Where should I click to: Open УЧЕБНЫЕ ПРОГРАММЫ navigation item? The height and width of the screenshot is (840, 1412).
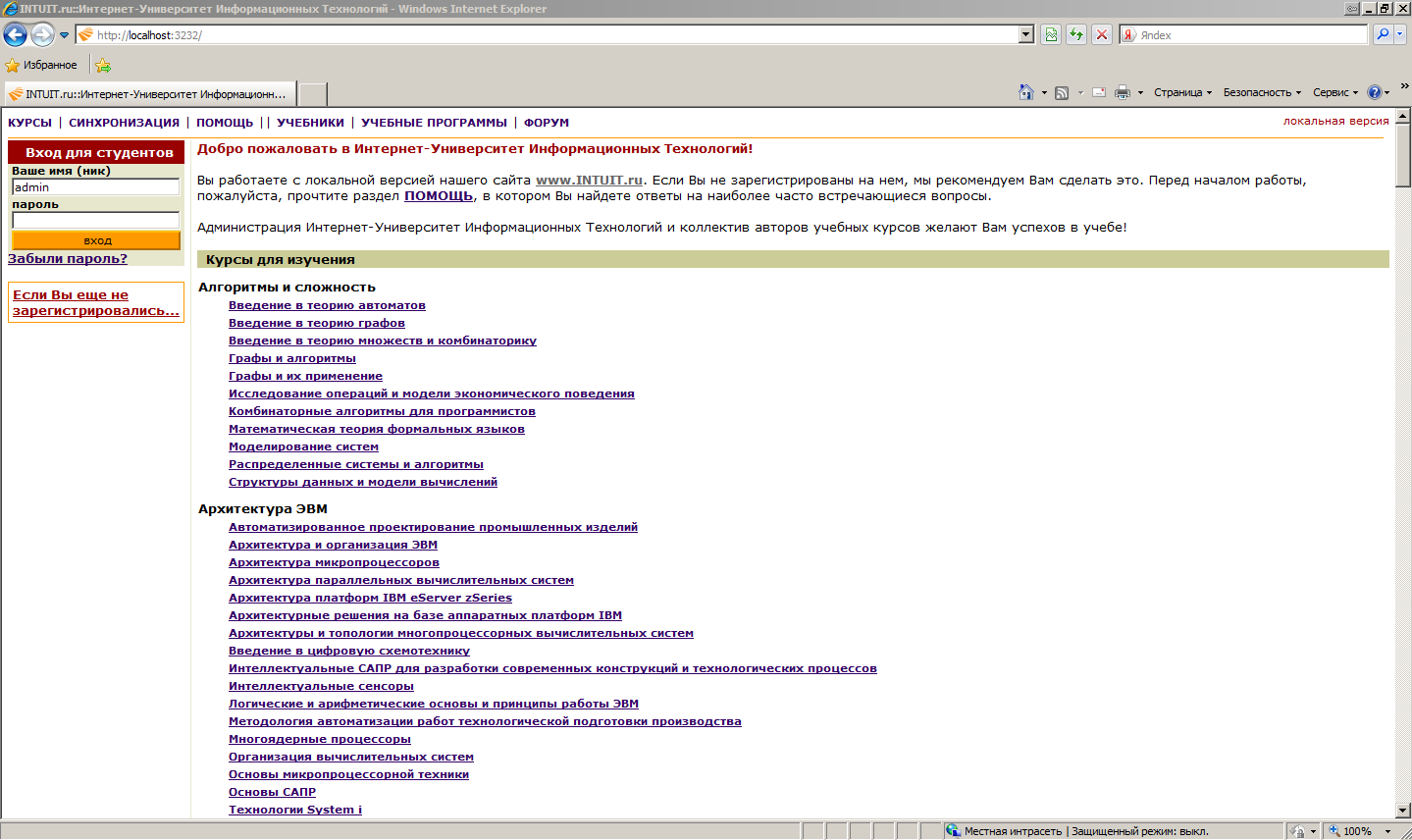click(434, 123)
